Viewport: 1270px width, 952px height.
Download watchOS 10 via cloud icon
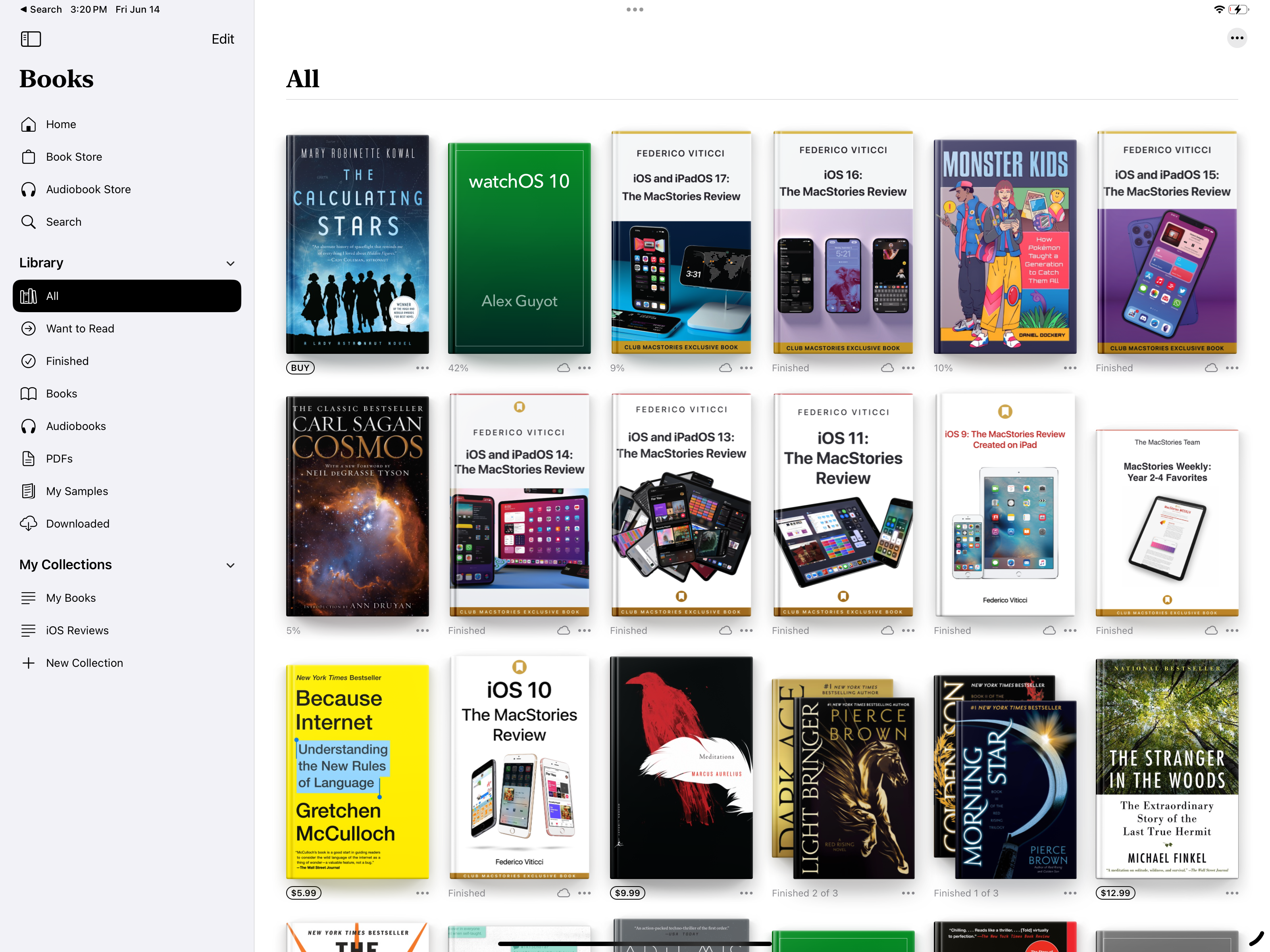tap(564, 368)
